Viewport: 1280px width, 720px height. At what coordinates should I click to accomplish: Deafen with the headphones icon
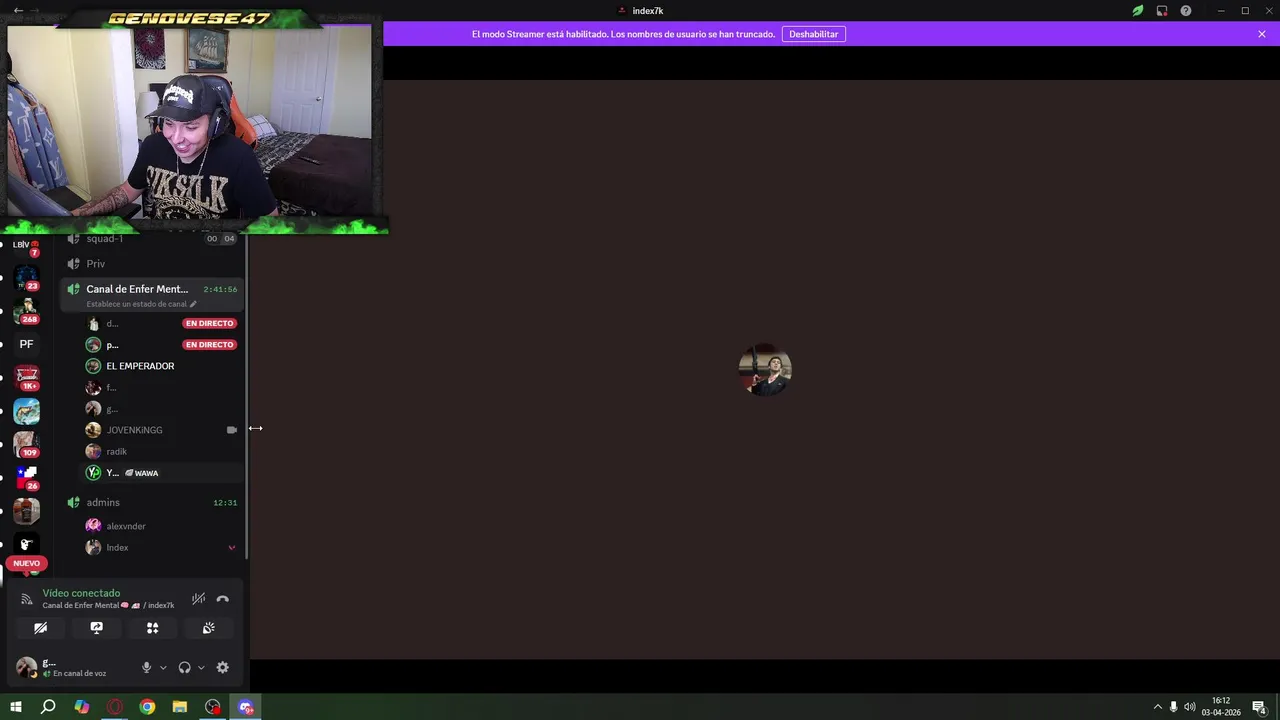[x=184, y=667]
